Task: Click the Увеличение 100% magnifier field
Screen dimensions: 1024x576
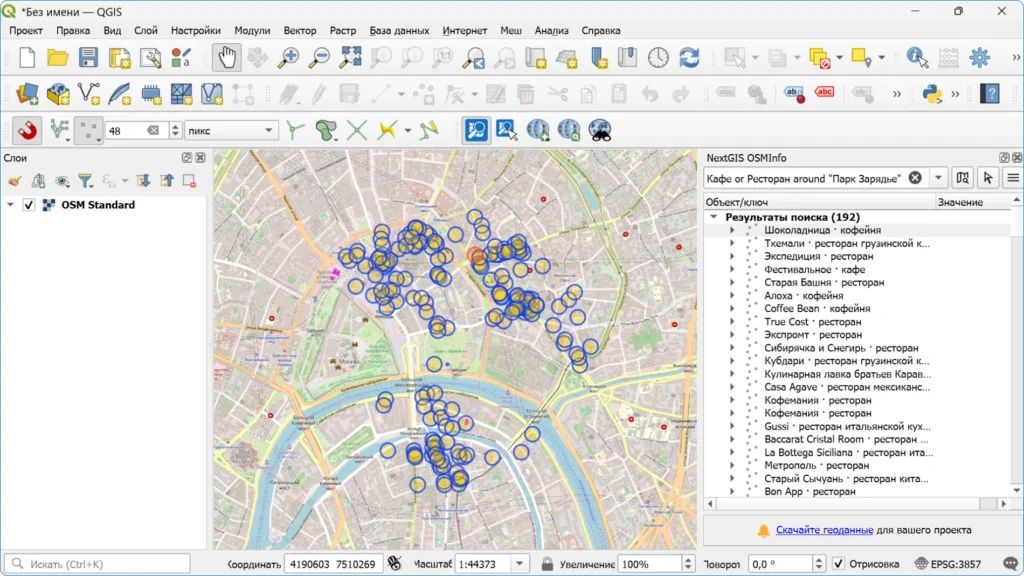Action: [650, 564]
